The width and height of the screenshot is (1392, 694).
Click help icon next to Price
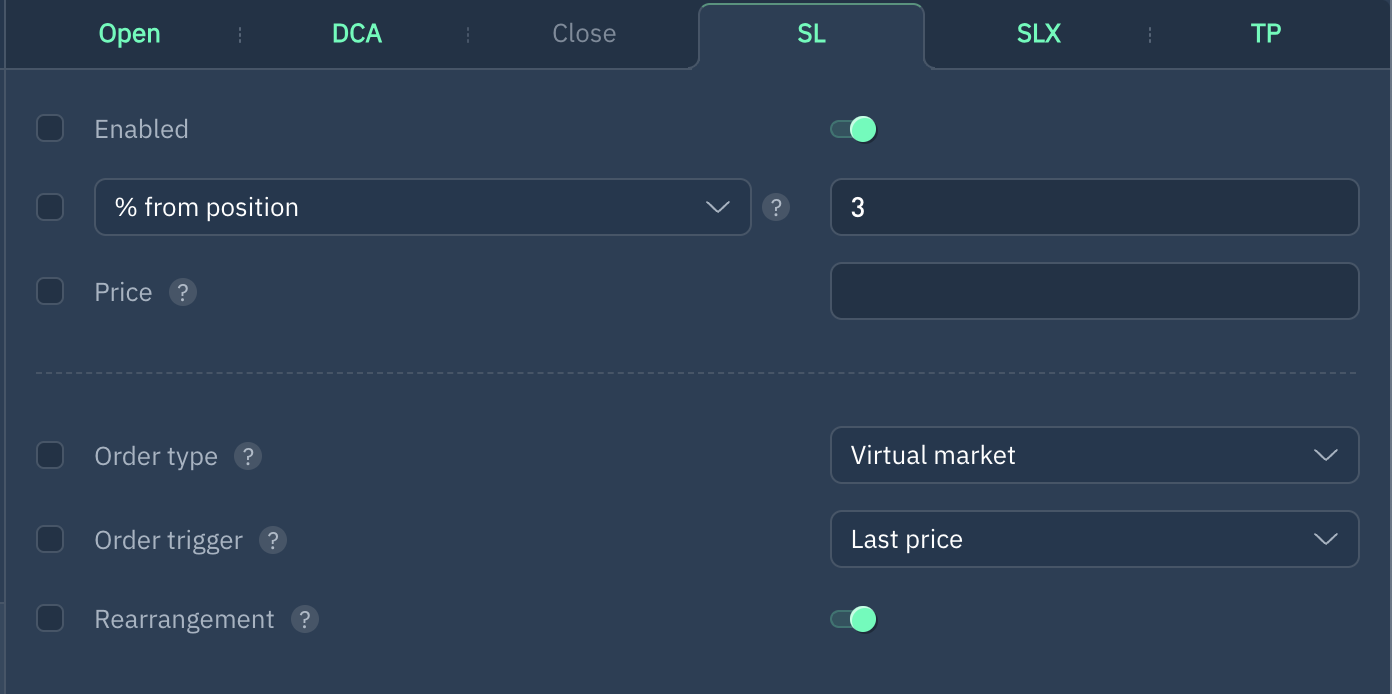(182, 292)
